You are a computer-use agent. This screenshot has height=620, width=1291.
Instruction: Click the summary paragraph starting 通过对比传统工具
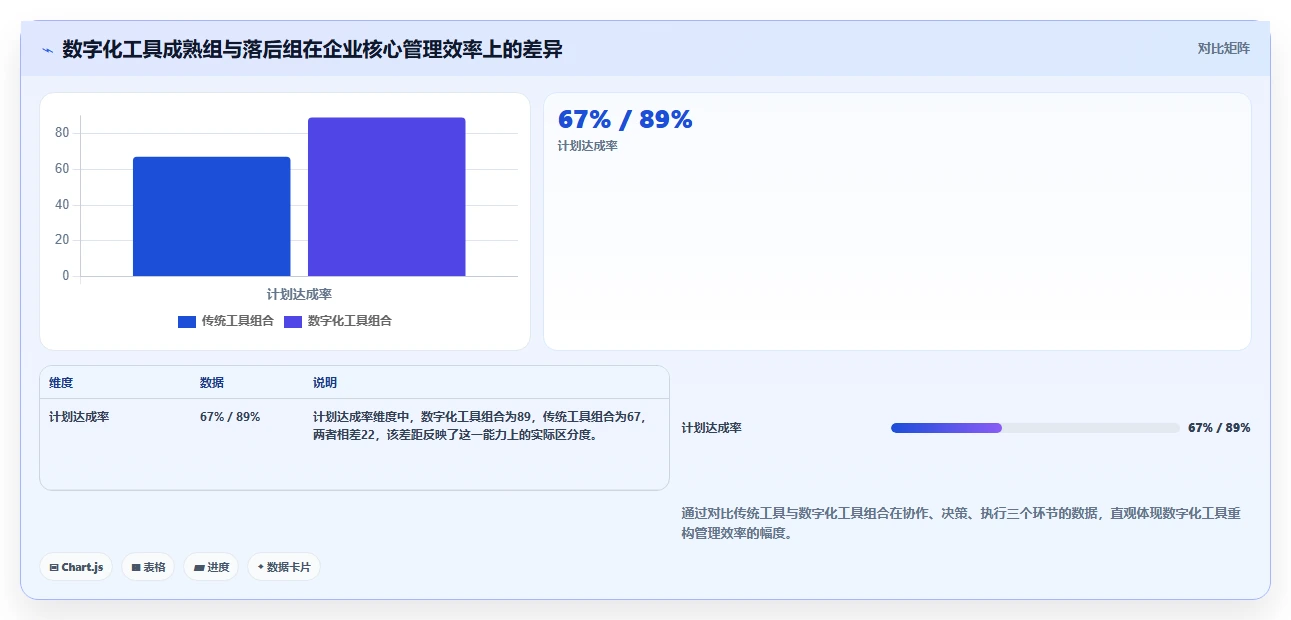coord(961,523)
